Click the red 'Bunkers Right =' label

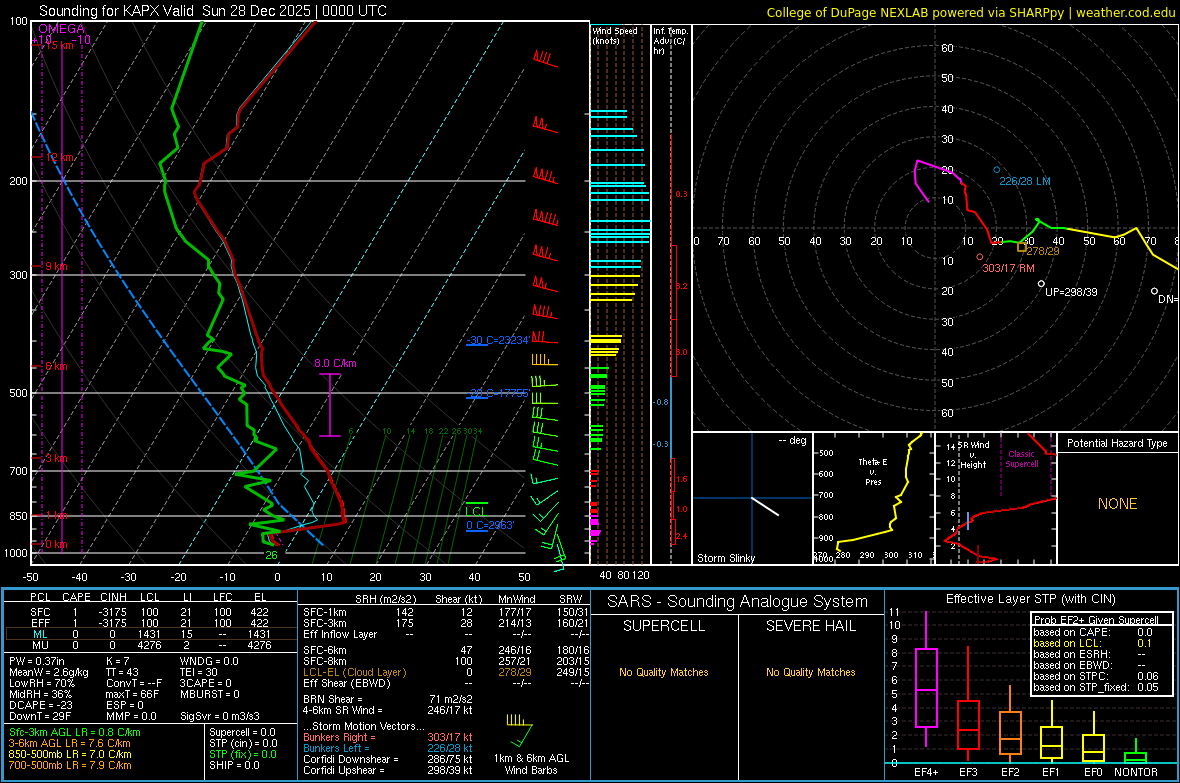(339, 737)
